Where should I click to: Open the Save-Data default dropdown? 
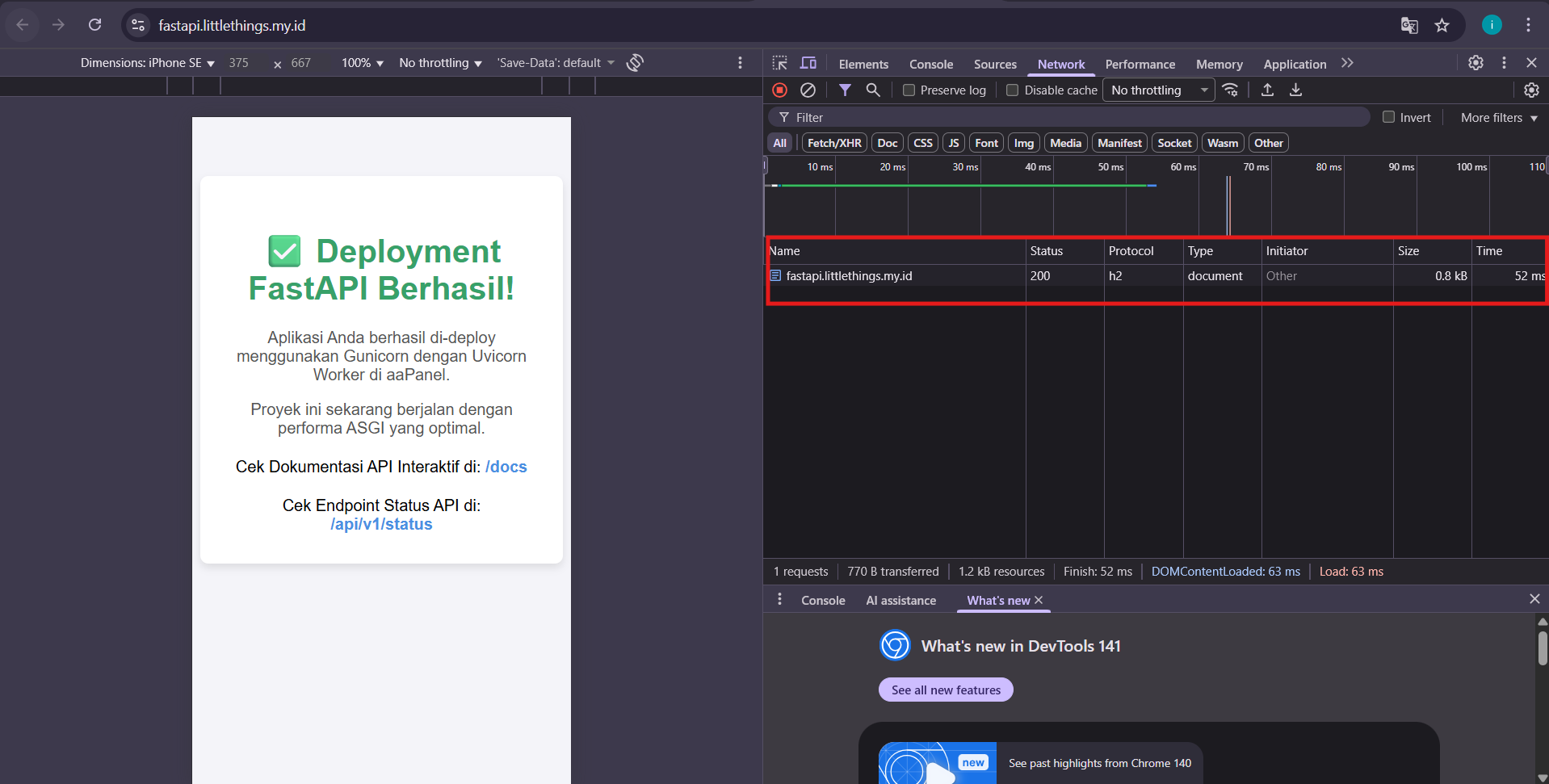556,63
